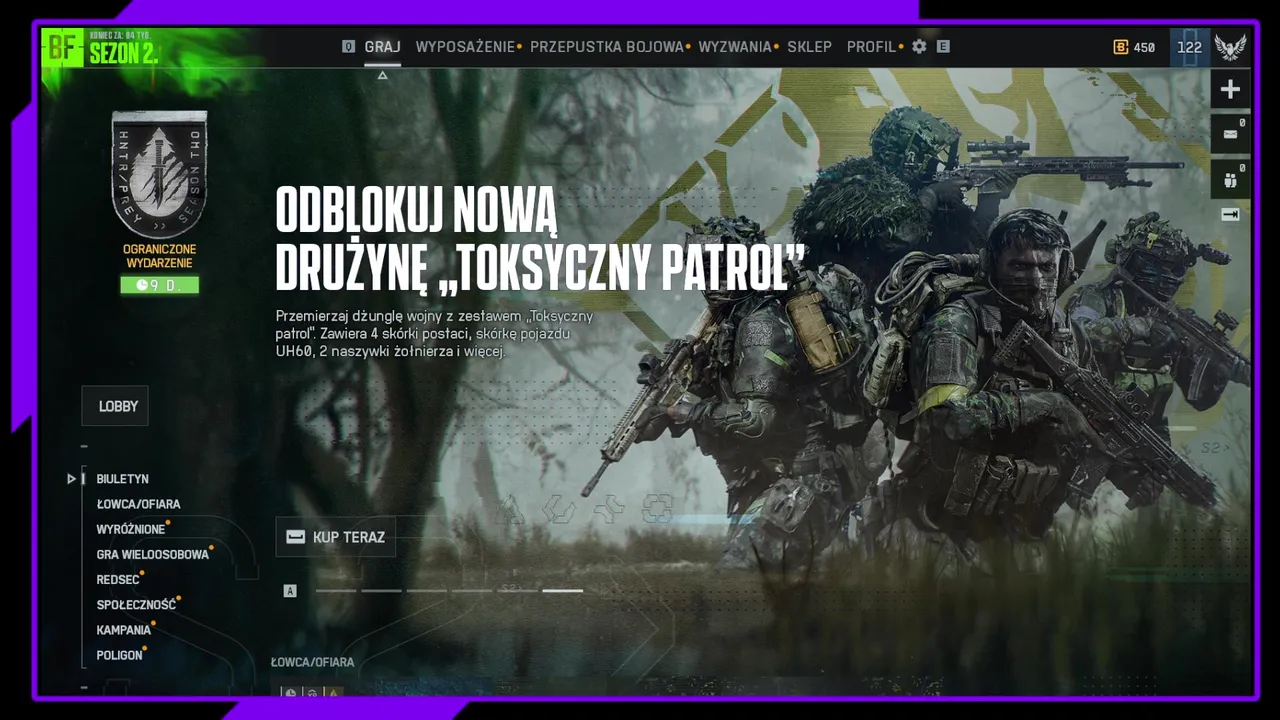This screenshot has width=1280, height=720.
Task: Click the card icon inside KUP TERAZ
Action: point(295,537)
